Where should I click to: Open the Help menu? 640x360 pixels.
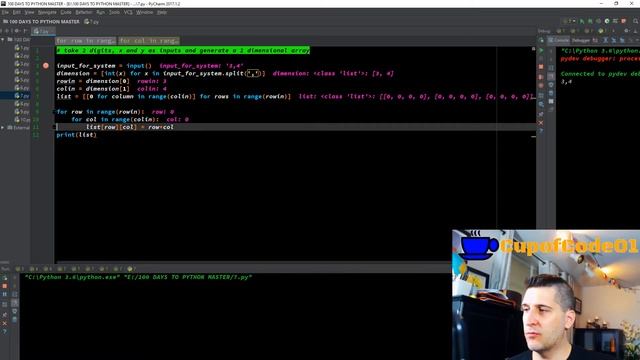point(162,12)
